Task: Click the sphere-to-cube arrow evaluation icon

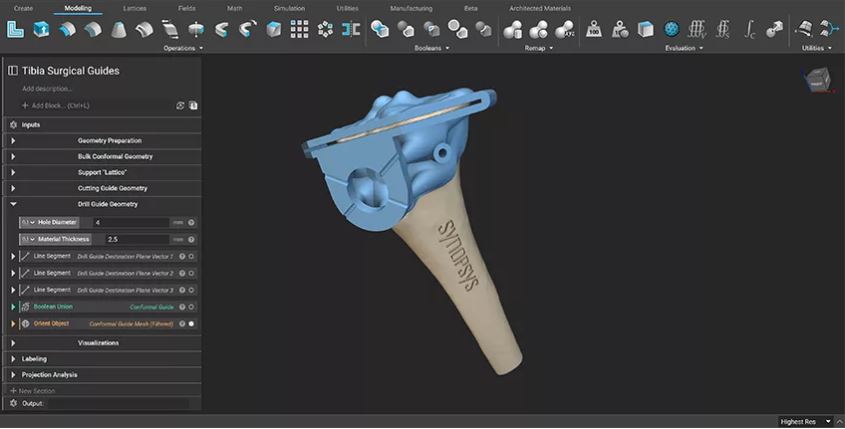Action: [x=775, y=29]
